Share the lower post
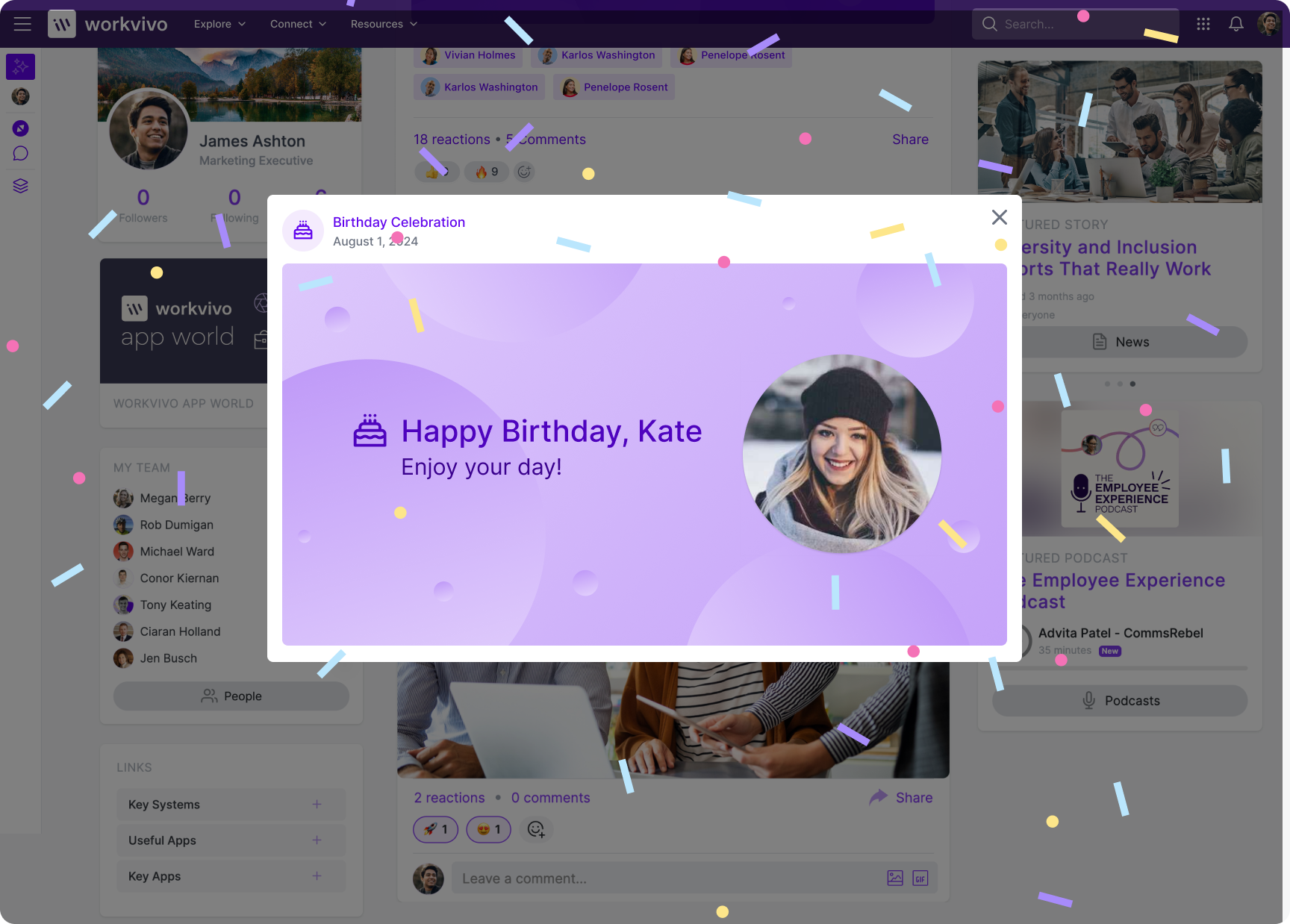 [x=901, y=798]
